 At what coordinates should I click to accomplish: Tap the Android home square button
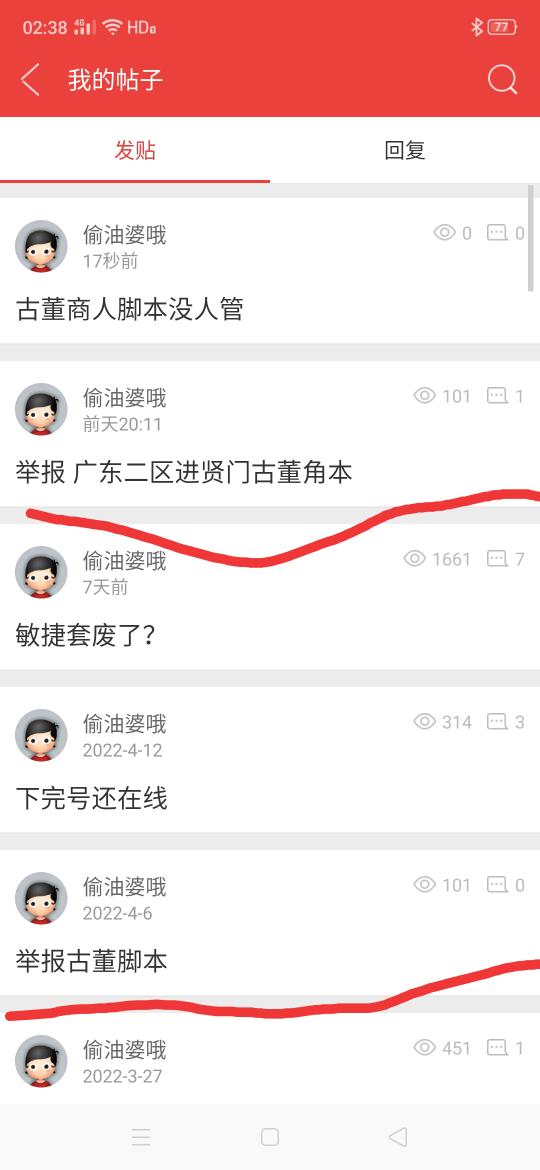[x=270, y=1136]
